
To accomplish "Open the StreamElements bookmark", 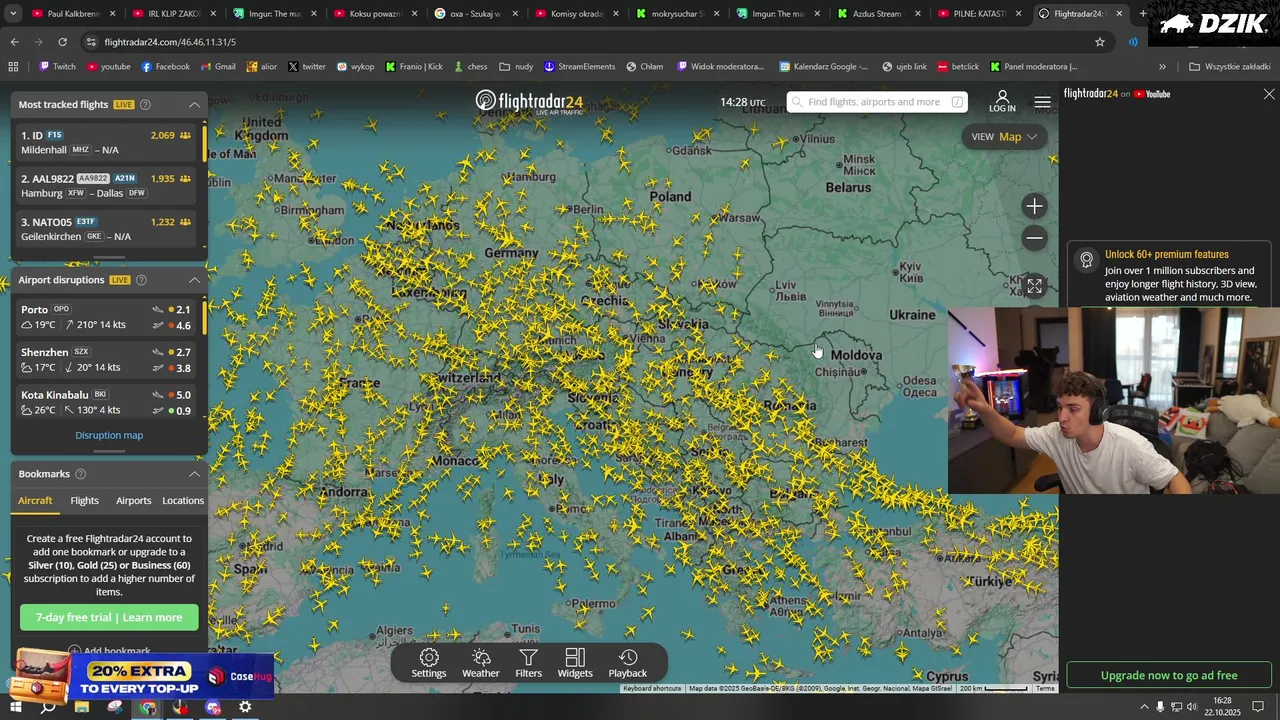I will click(579, 67).
